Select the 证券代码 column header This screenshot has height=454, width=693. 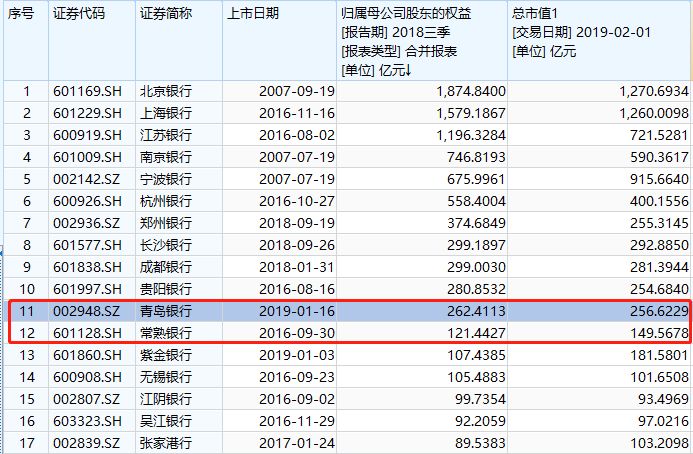pyautogui.click(x=79, y=14)
